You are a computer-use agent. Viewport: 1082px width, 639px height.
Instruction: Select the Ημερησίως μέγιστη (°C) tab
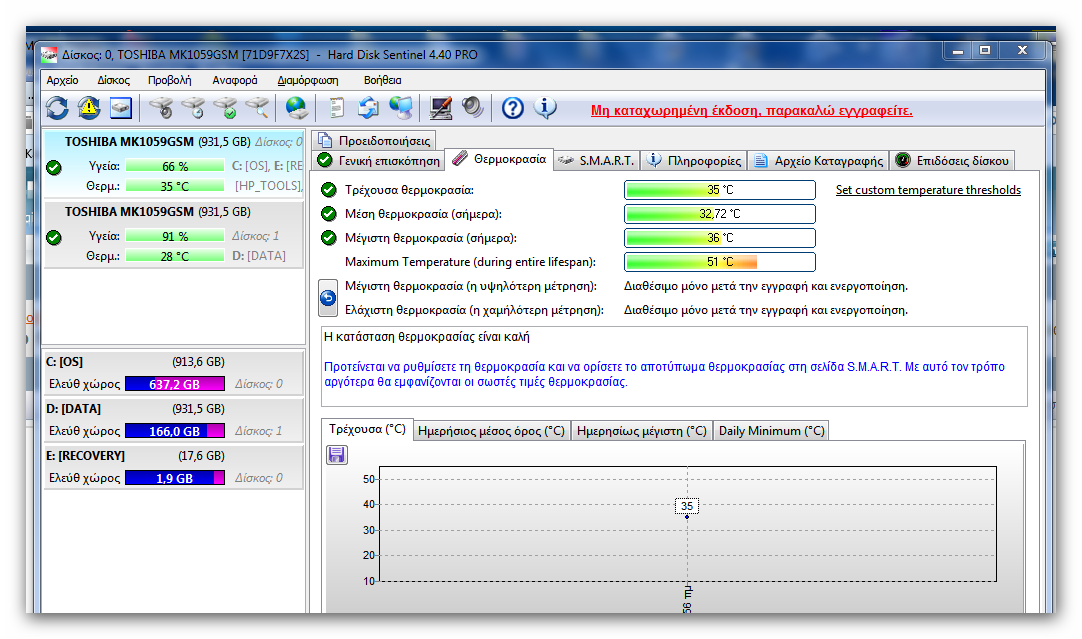click(x=642, y=431)
